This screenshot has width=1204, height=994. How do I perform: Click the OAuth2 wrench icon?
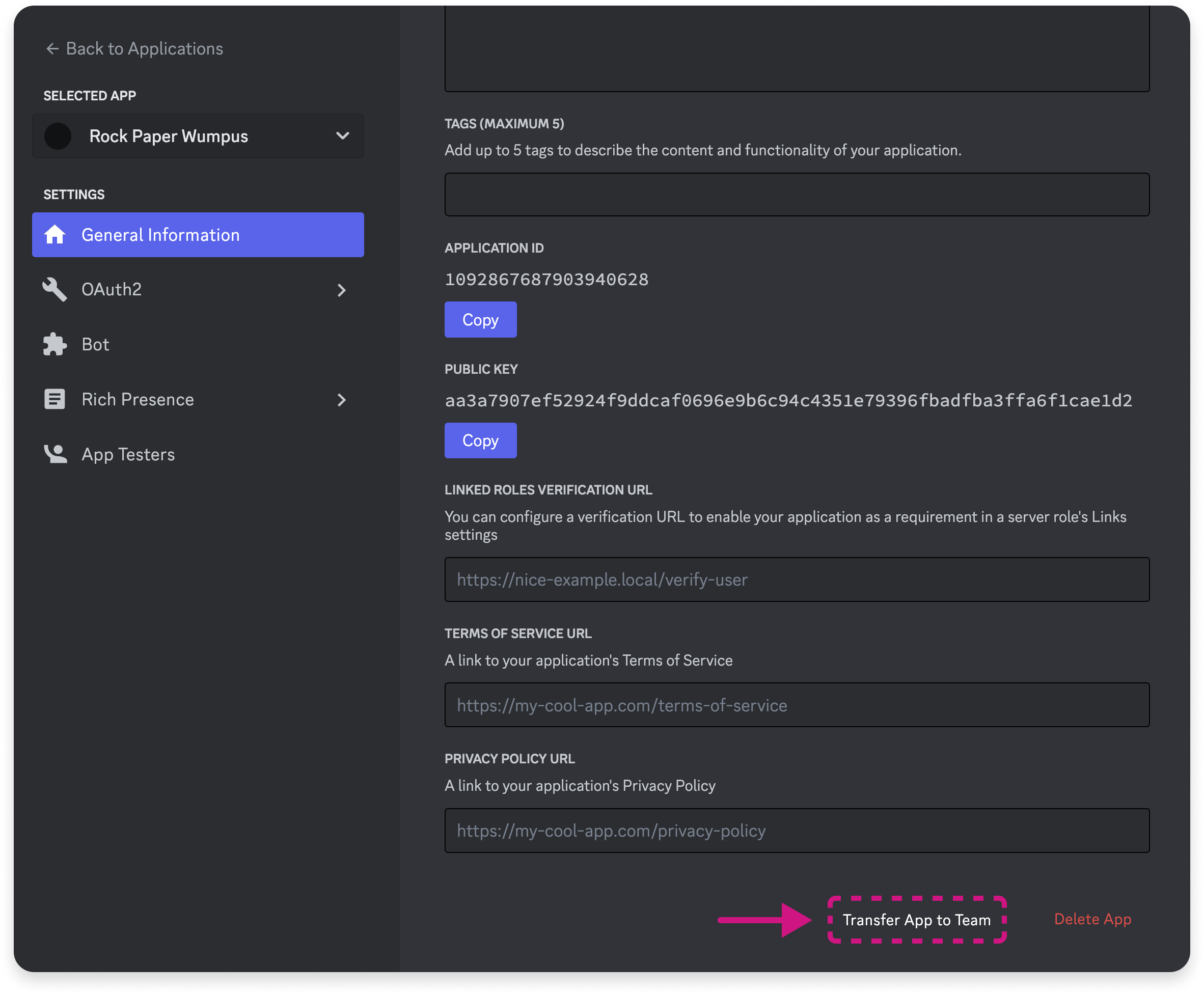(x=55, y=289)
